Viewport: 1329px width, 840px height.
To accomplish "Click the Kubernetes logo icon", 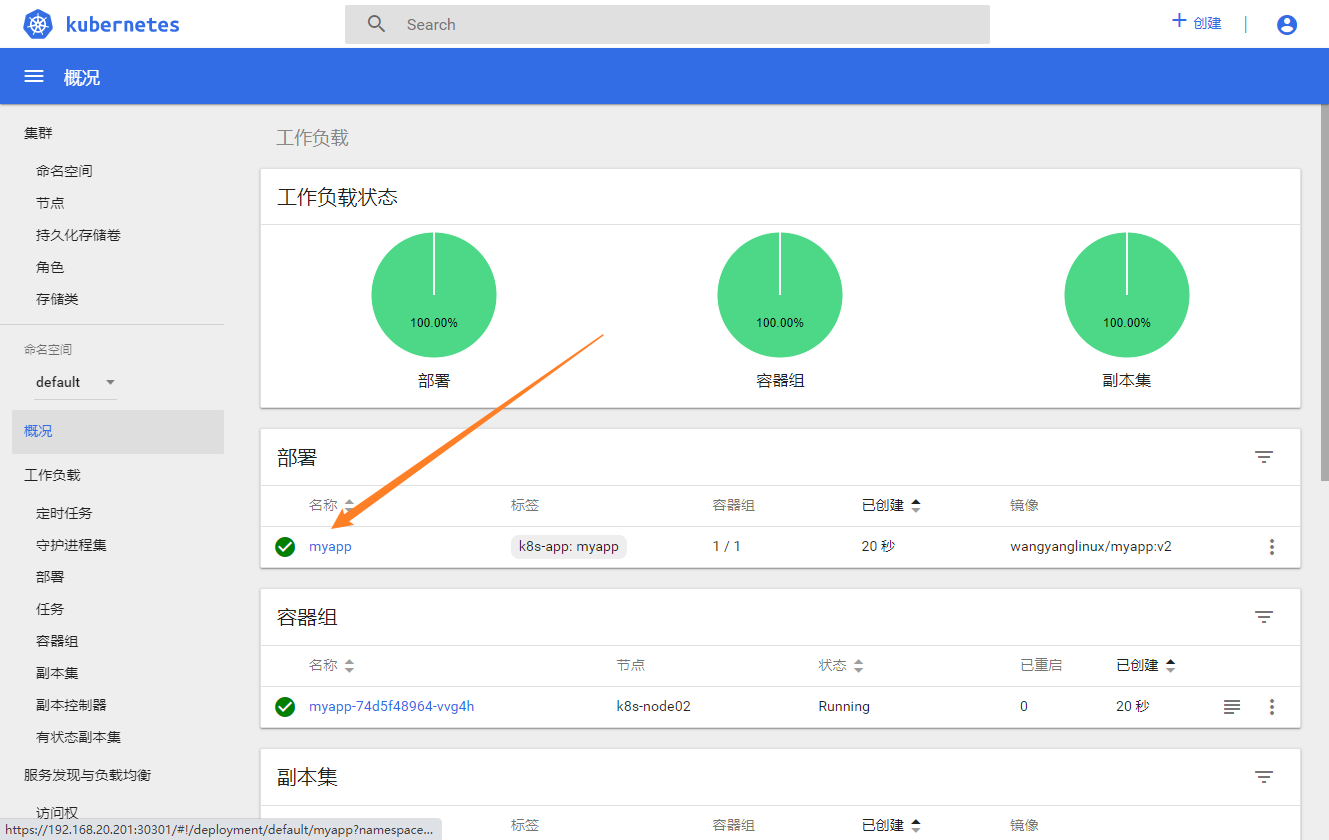I will 37,25.
